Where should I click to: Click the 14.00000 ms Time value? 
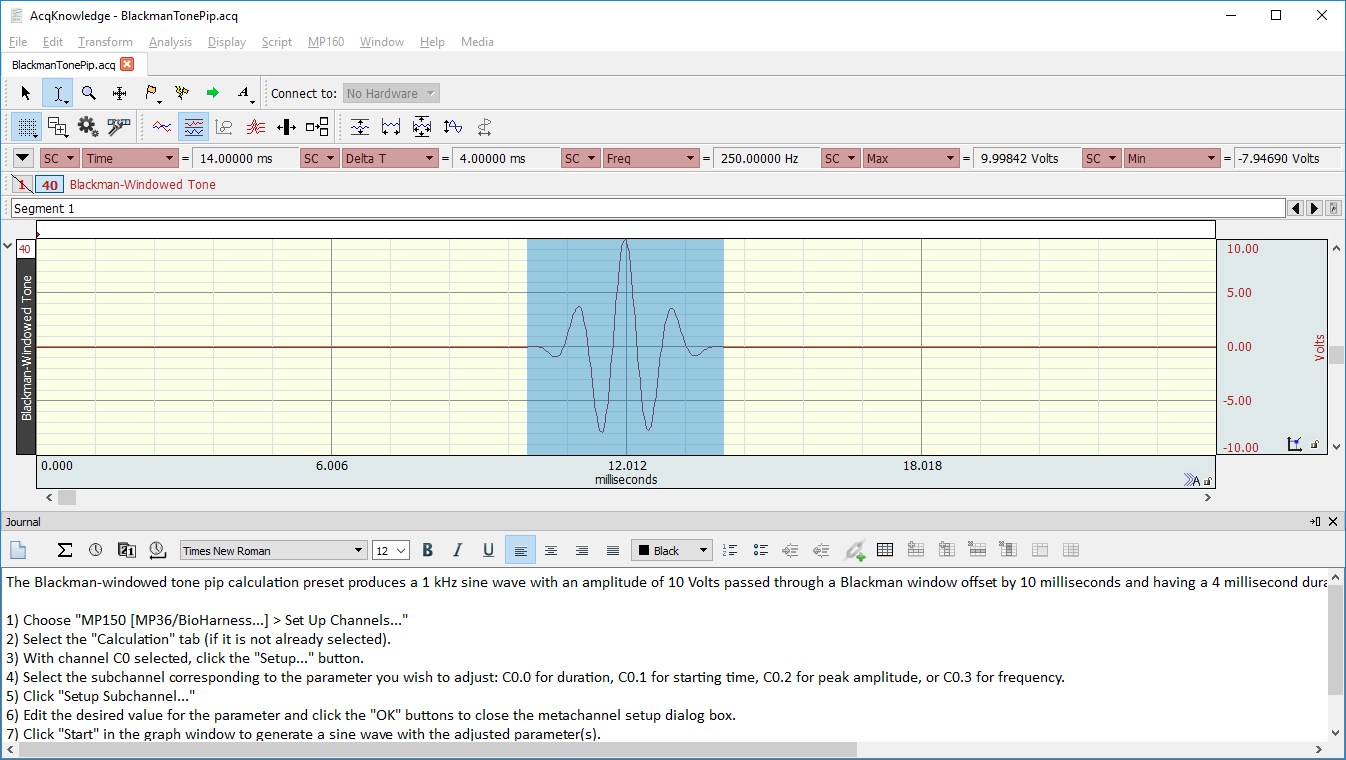[245, 158]
